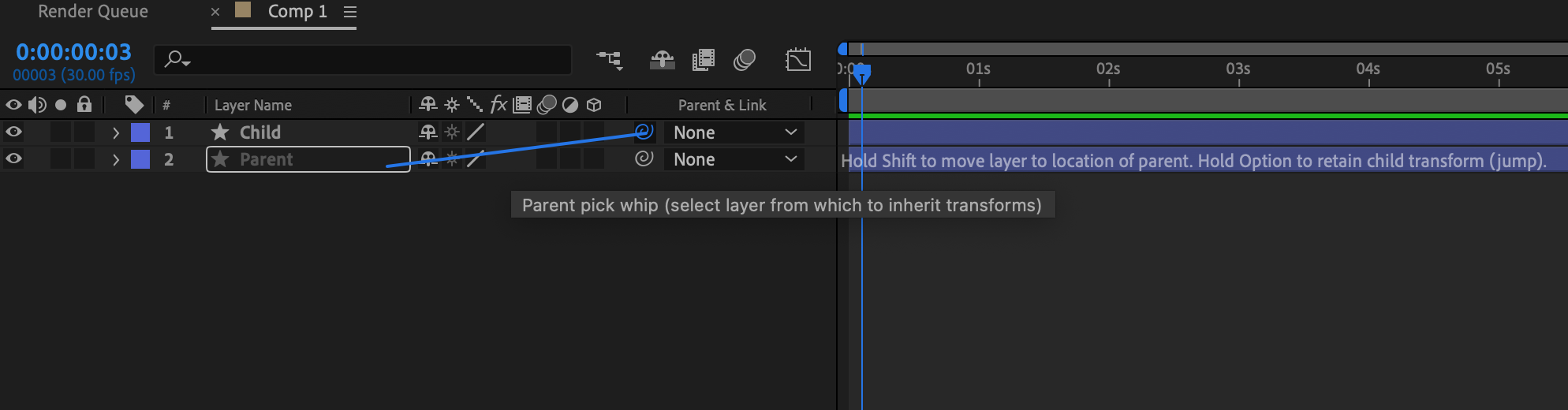Viewport: 1568px width, 410px height.
Task: Hide the Parent layer with eye toggle
Action: coord(13,158)
